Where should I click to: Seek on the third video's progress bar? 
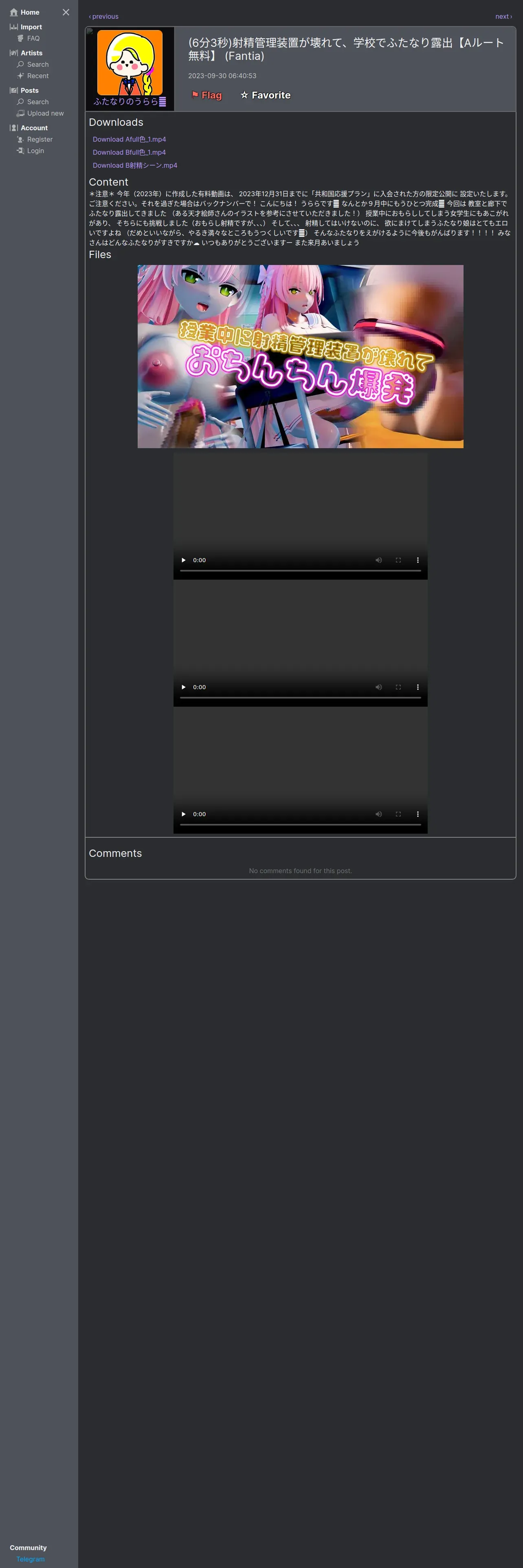tap(300, 825)
